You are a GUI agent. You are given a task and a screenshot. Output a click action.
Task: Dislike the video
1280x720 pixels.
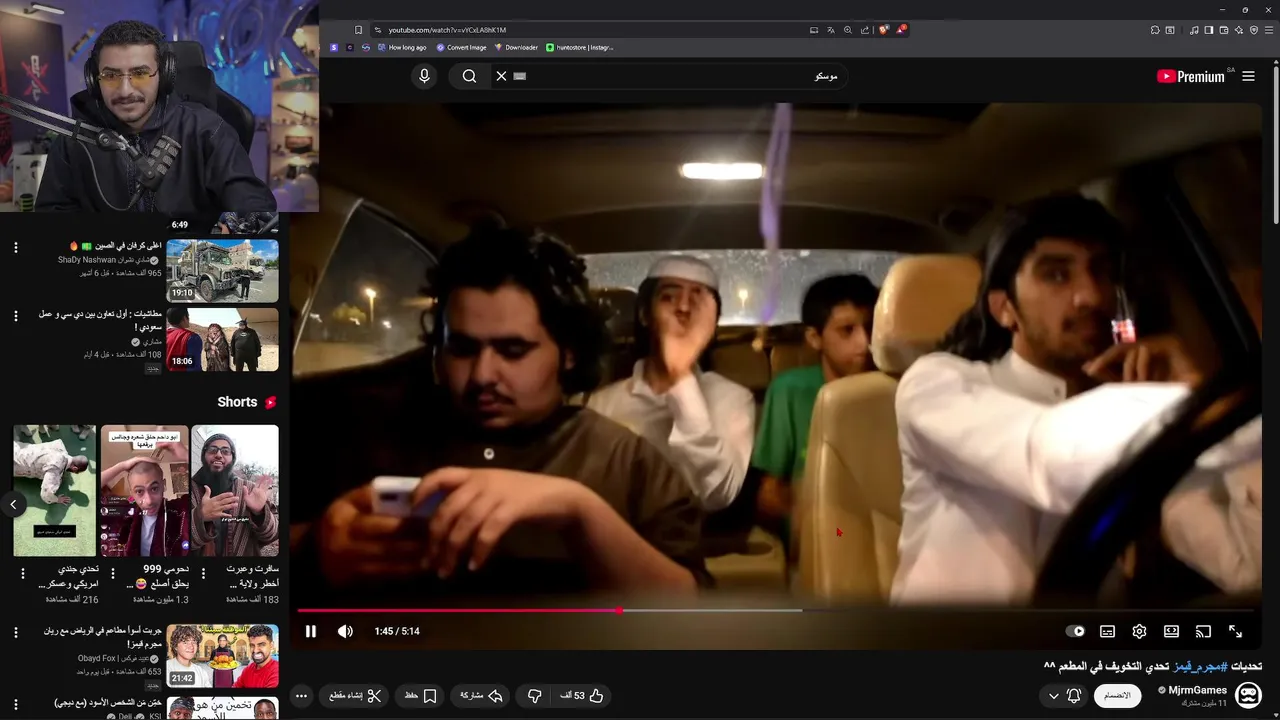tap(535, 696)
